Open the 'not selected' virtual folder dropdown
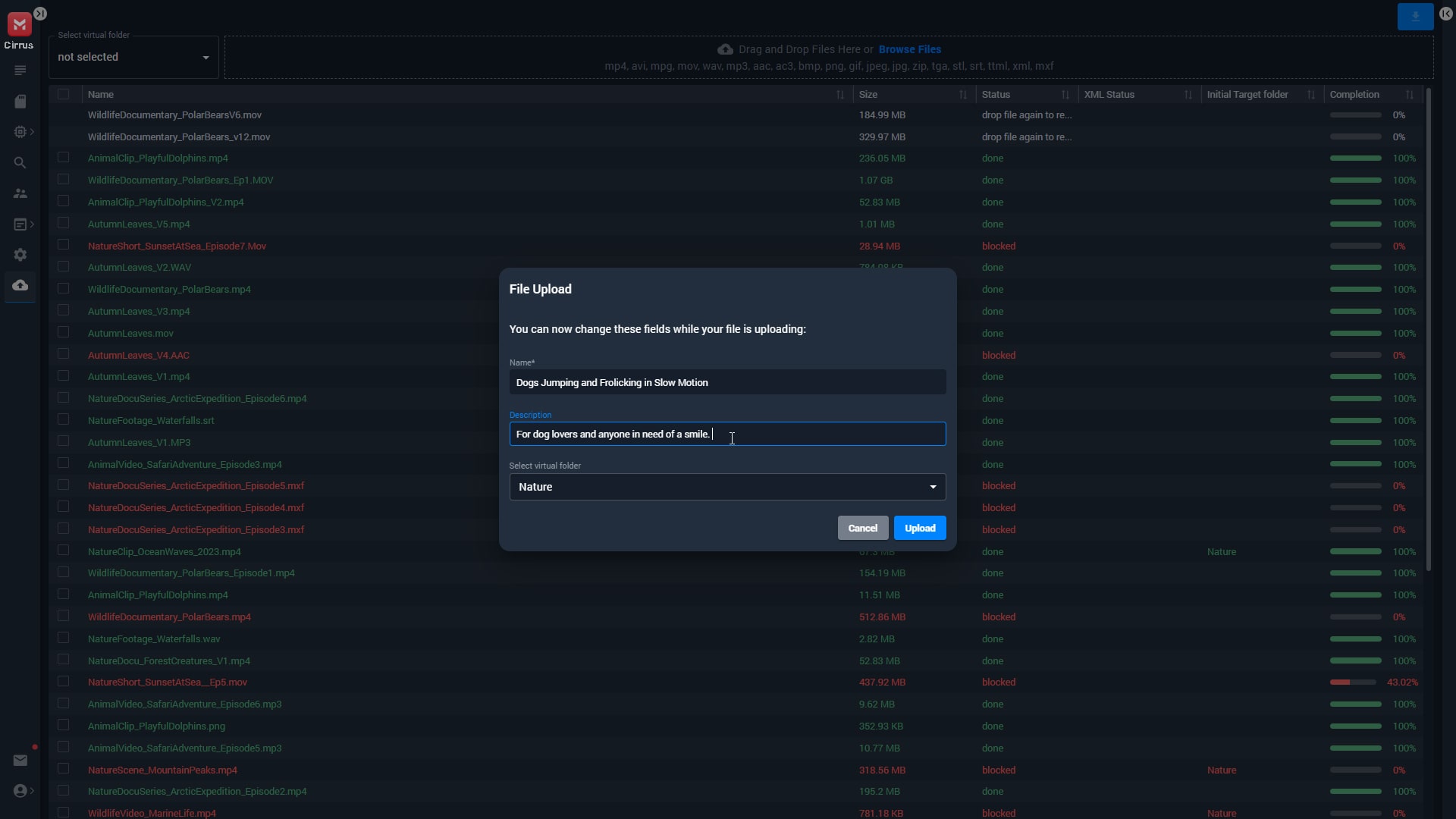Image resolution: width=1456 pixels, height=819 pixels. click(x=133, y=58)
